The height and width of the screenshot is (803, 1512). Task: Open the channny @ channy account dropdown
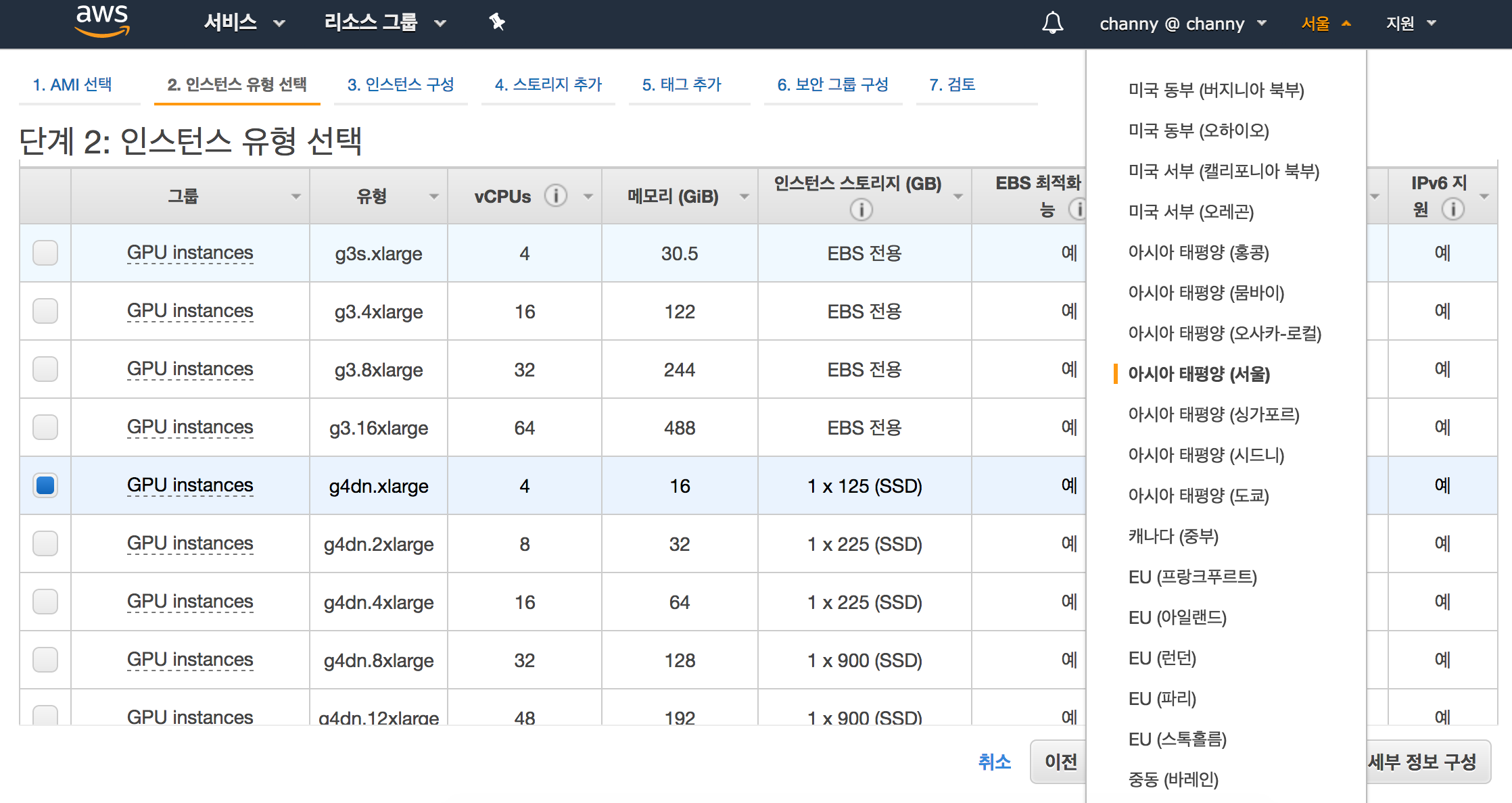pyautogui.click(x=1182, y=24)
